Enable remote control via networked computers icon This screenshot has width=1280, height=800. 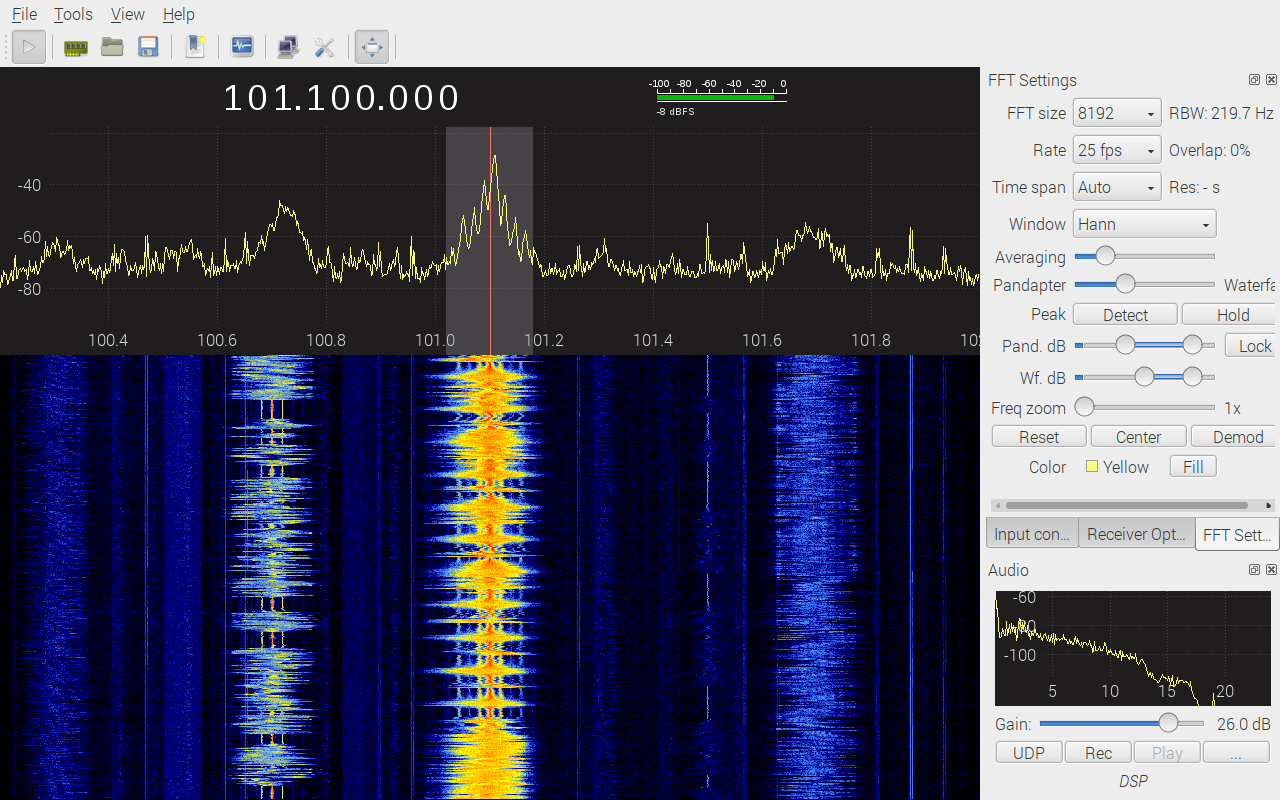pos(288,47)
